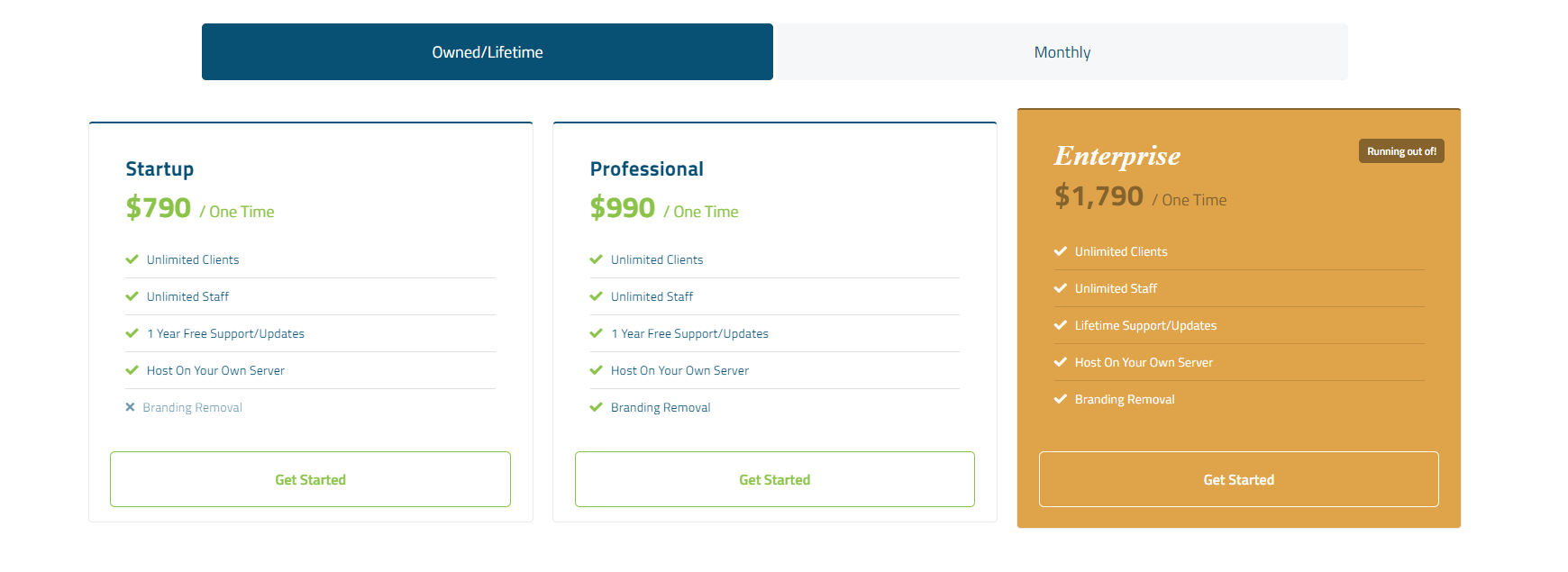The image size is (1568, 572).
Task: Click the Enterprise plan title
Action: point(1117,156)
